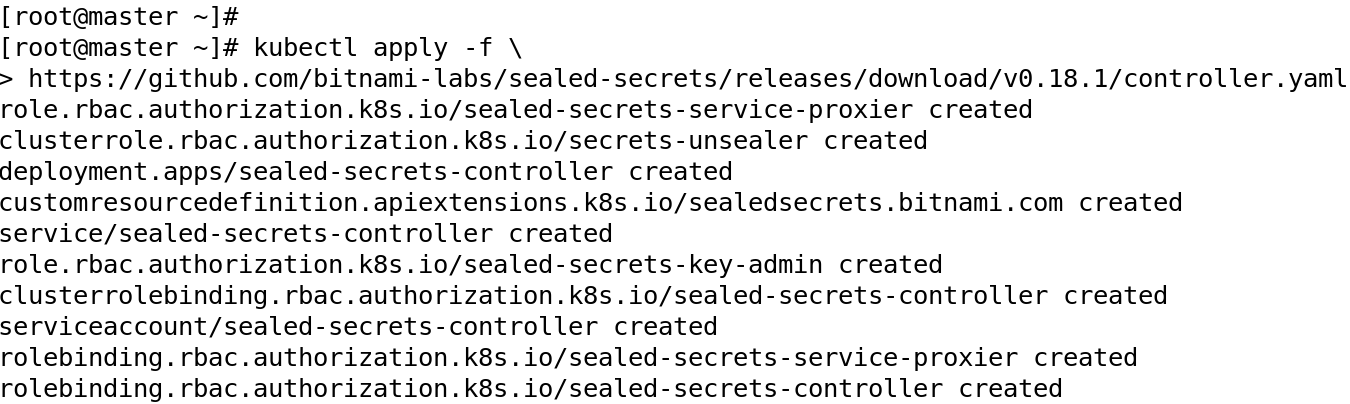
Task: Click the empty first root@master prompt line
Action: point(119,17)
